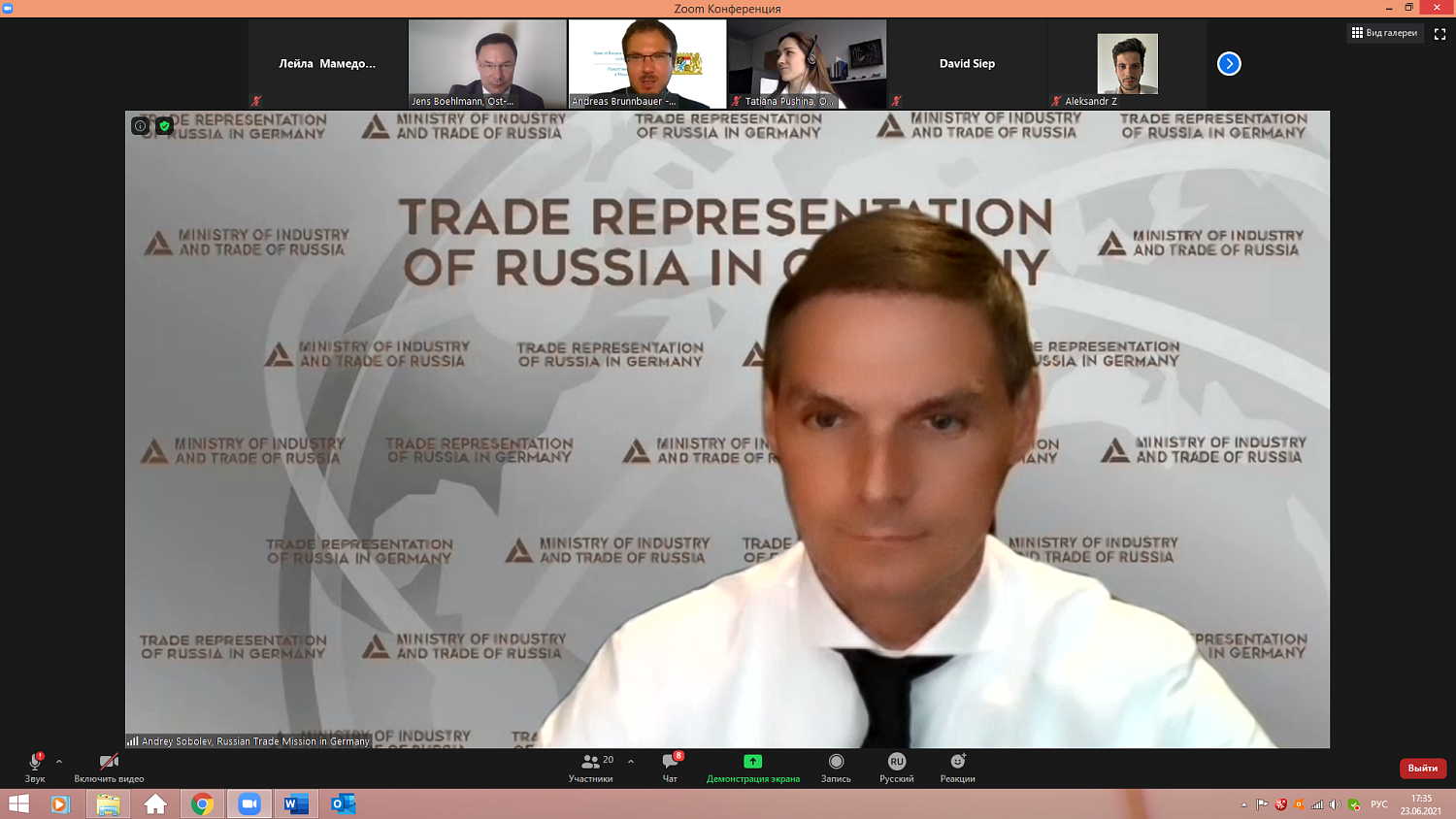
Task: Toggle full screen mode icon
Action: pyautogui.click(x=1440, y=34)
